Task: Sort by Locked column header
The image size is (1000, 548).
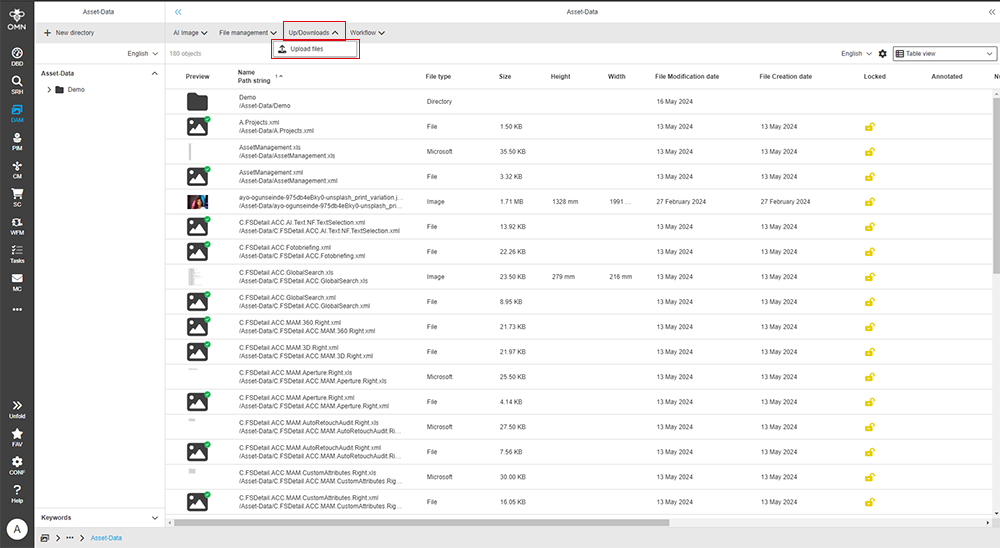Action: [x=874, y=77]
